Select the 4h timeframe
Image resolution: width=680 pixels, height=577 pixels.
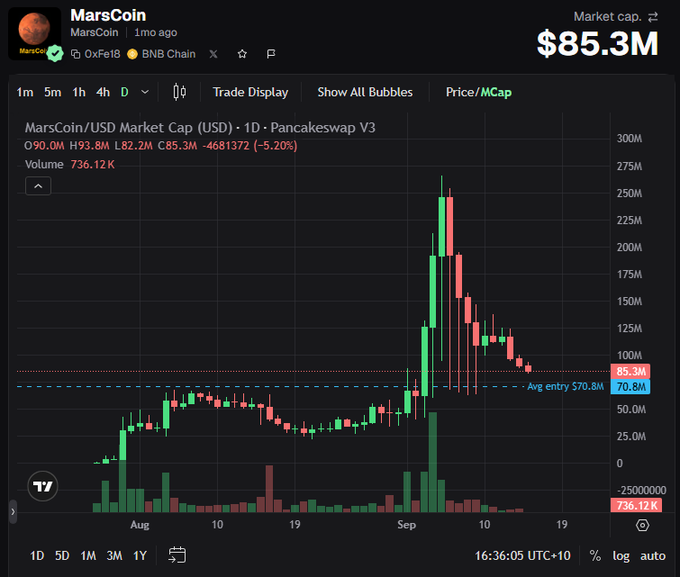pyautogui.click(x=103, y=92)
